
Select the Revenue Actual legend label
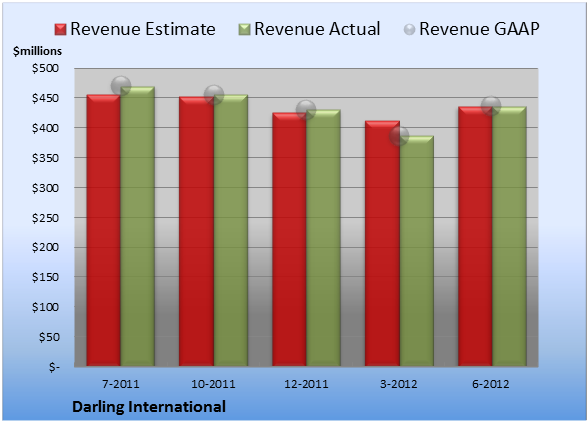pos(317,29)
